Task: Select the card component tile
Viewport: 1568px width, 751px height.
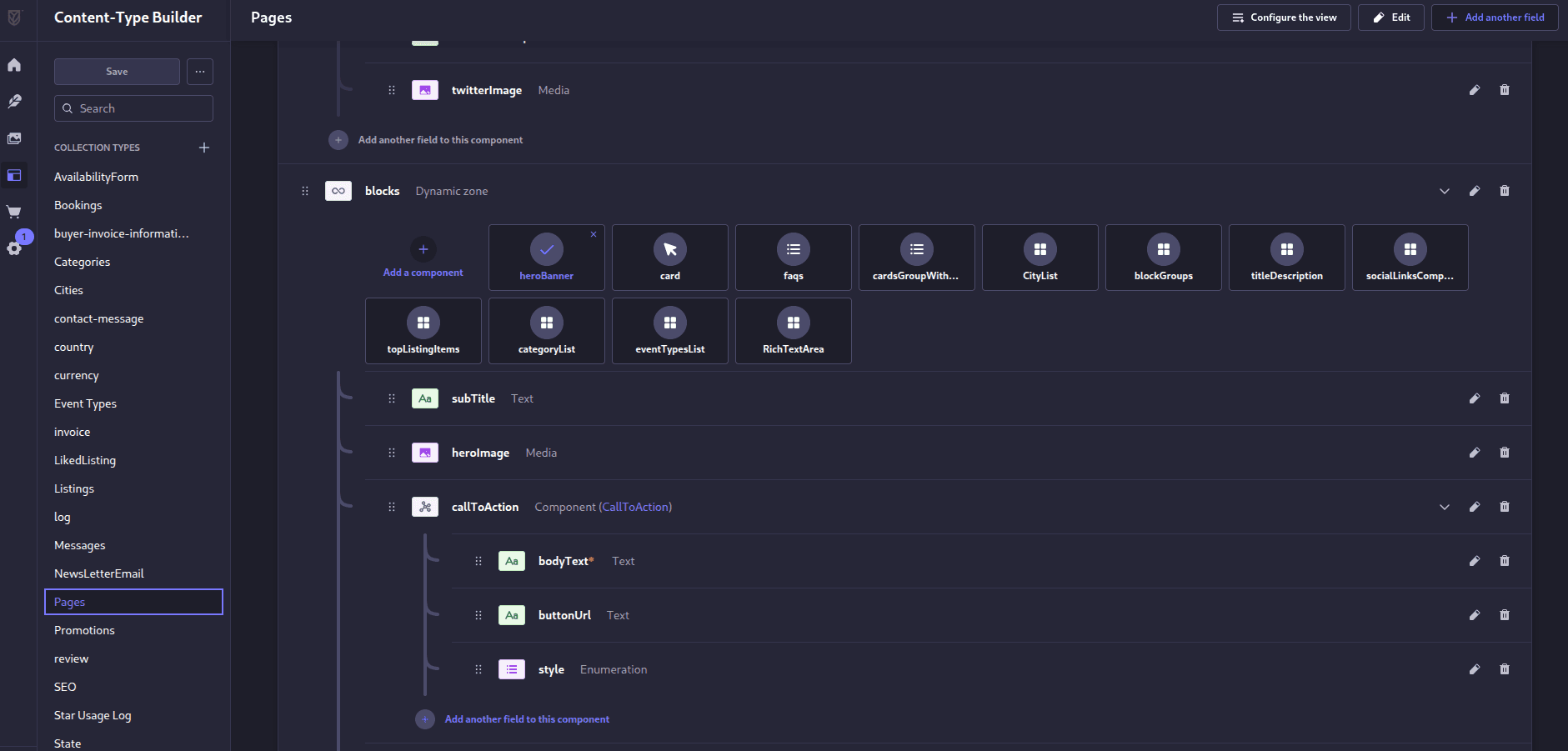Action: (670, 258)
